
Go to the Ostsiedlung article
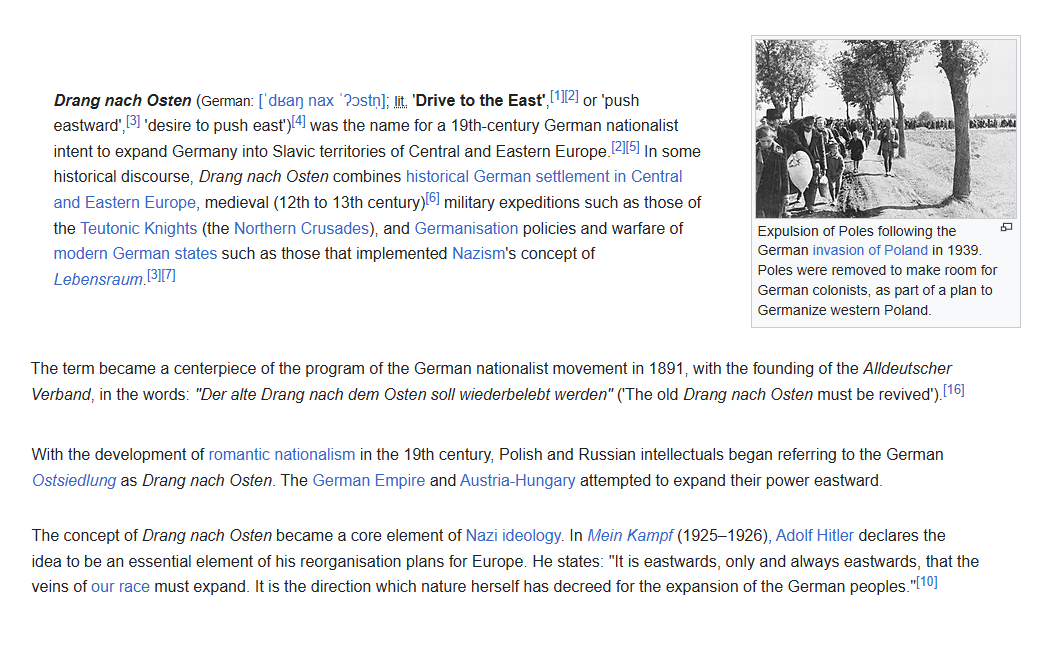coord(74,481)
